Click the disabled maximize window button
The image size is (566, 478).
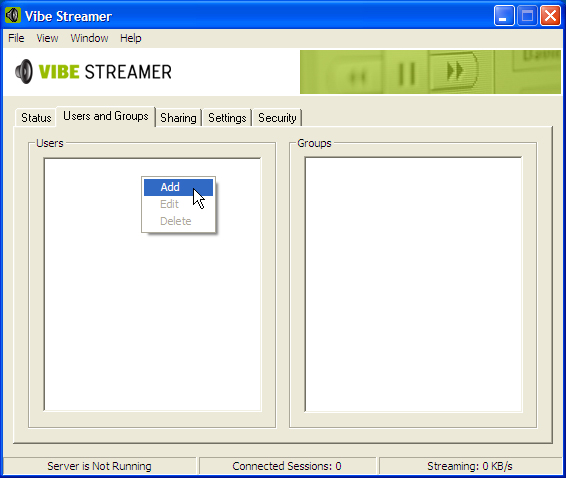(527, 16)
